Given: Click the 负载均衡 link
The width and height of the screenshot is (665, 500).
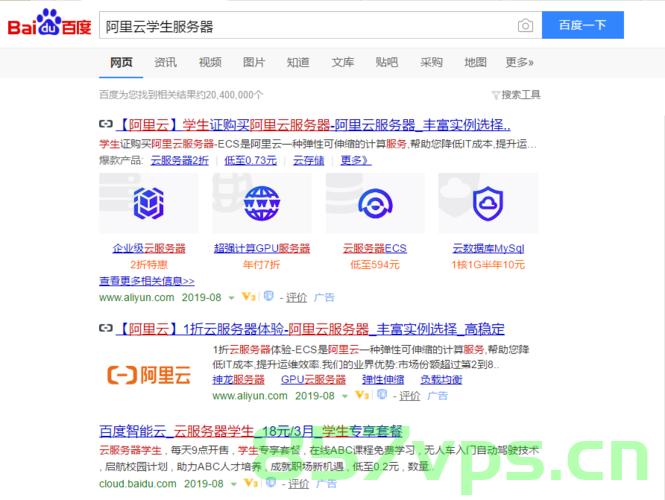Looking at the screenshot, I should coord(441,380).
